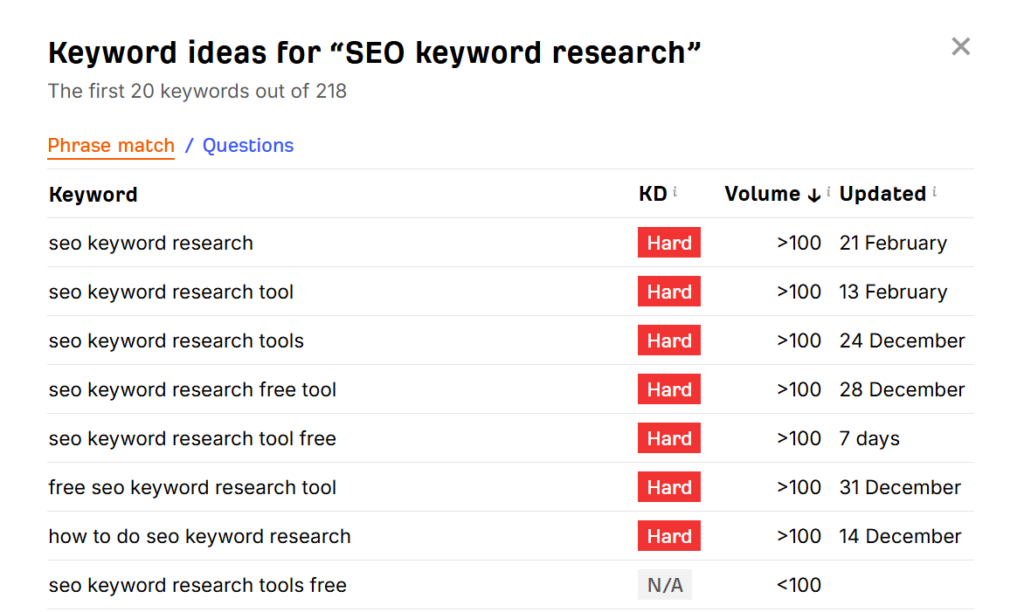Open the keyword "seo keyword research tool"
Screen dimensions: 1024x612
tap(171, 291)
